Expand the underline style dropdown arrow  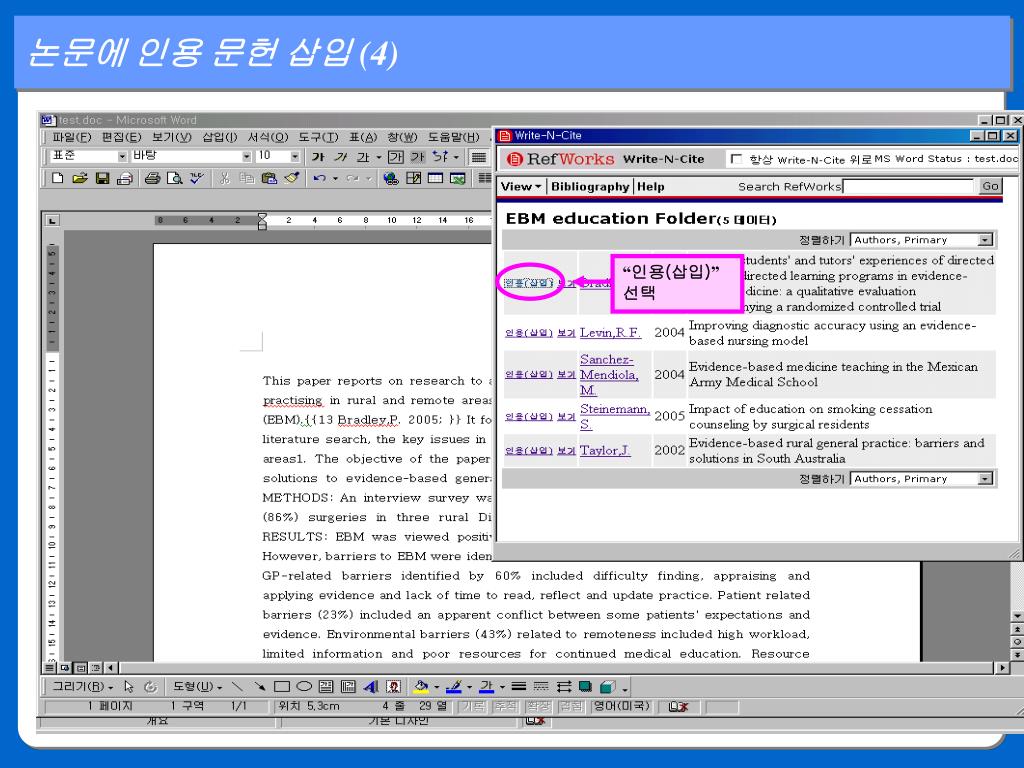(379, 157)
